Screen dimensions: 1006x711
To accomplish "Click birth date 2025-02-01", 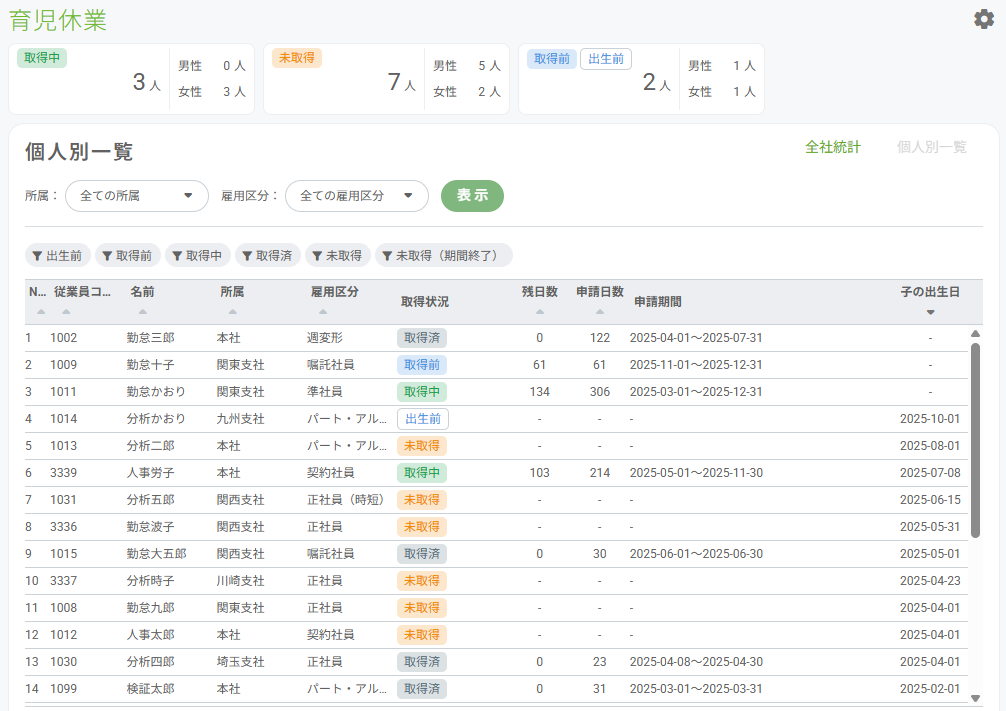I will (930, 688).
